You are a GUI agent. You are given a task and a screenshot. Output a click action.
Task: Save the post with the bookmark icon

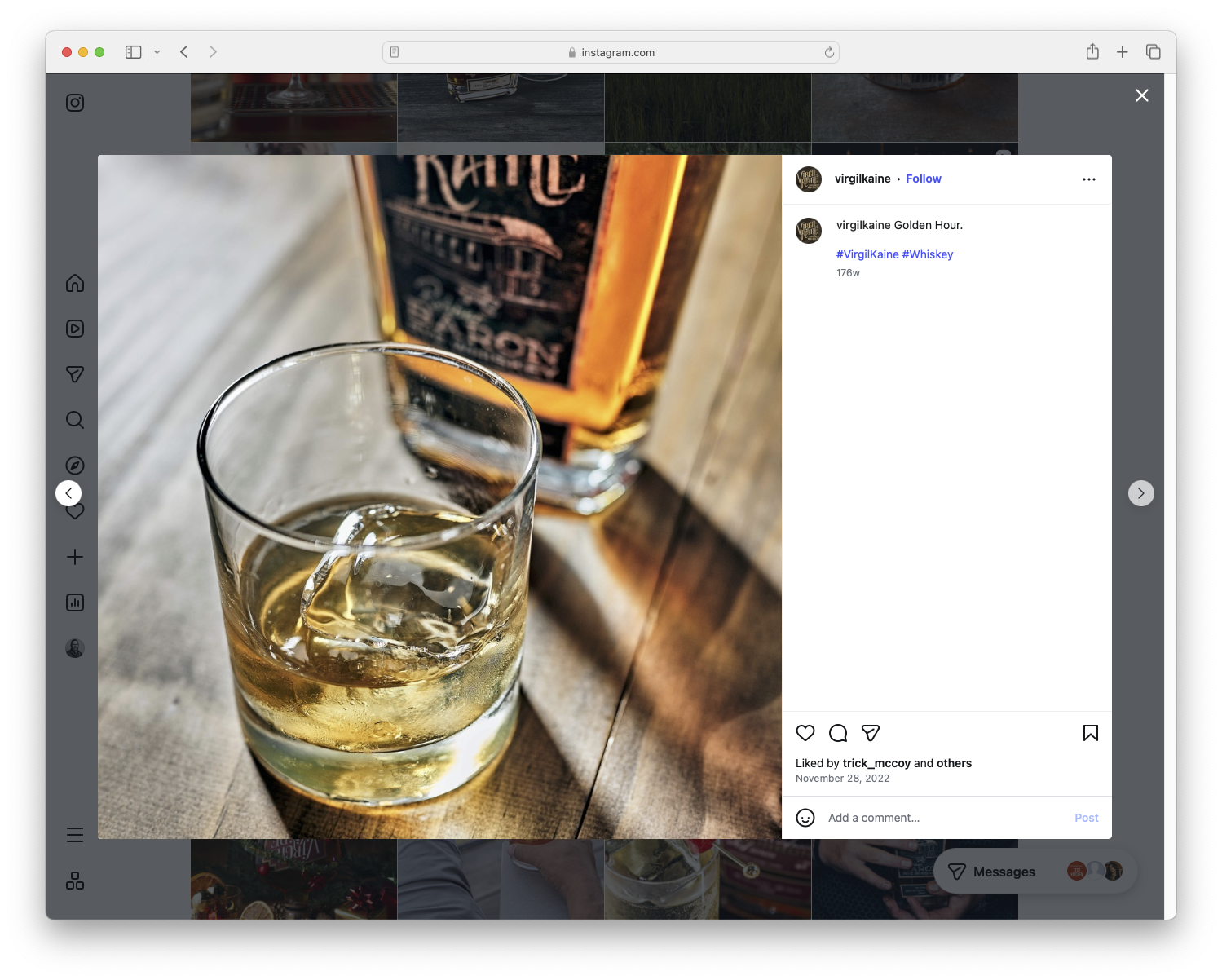pyautogui.click(x=1090, y=733)
